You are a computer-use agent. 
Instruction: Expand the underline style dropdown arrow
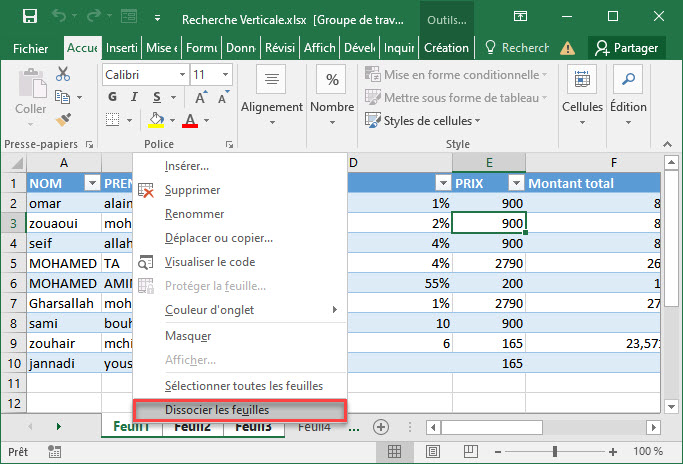tap(173, 97)
